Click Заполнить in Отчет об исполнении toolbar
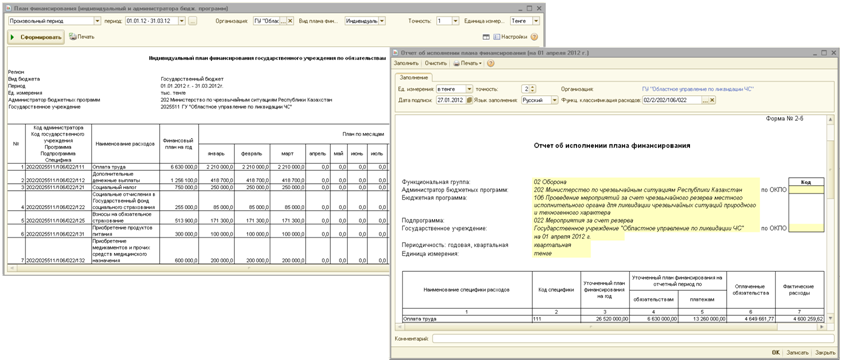This screenshot has height=362, width=842. [x=407, y=63]
